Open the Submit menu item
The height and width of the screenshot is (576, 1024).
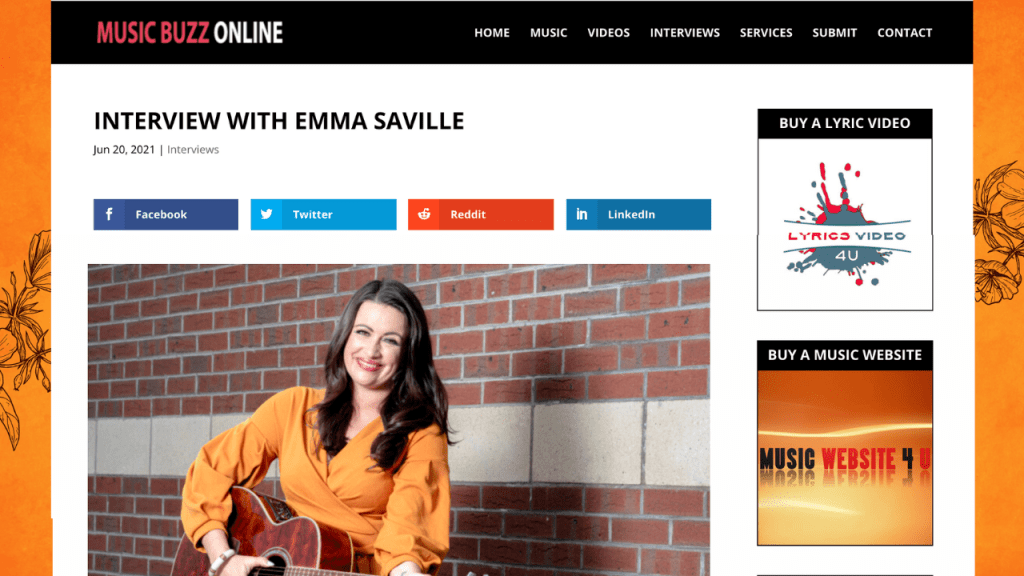point(834,33)
